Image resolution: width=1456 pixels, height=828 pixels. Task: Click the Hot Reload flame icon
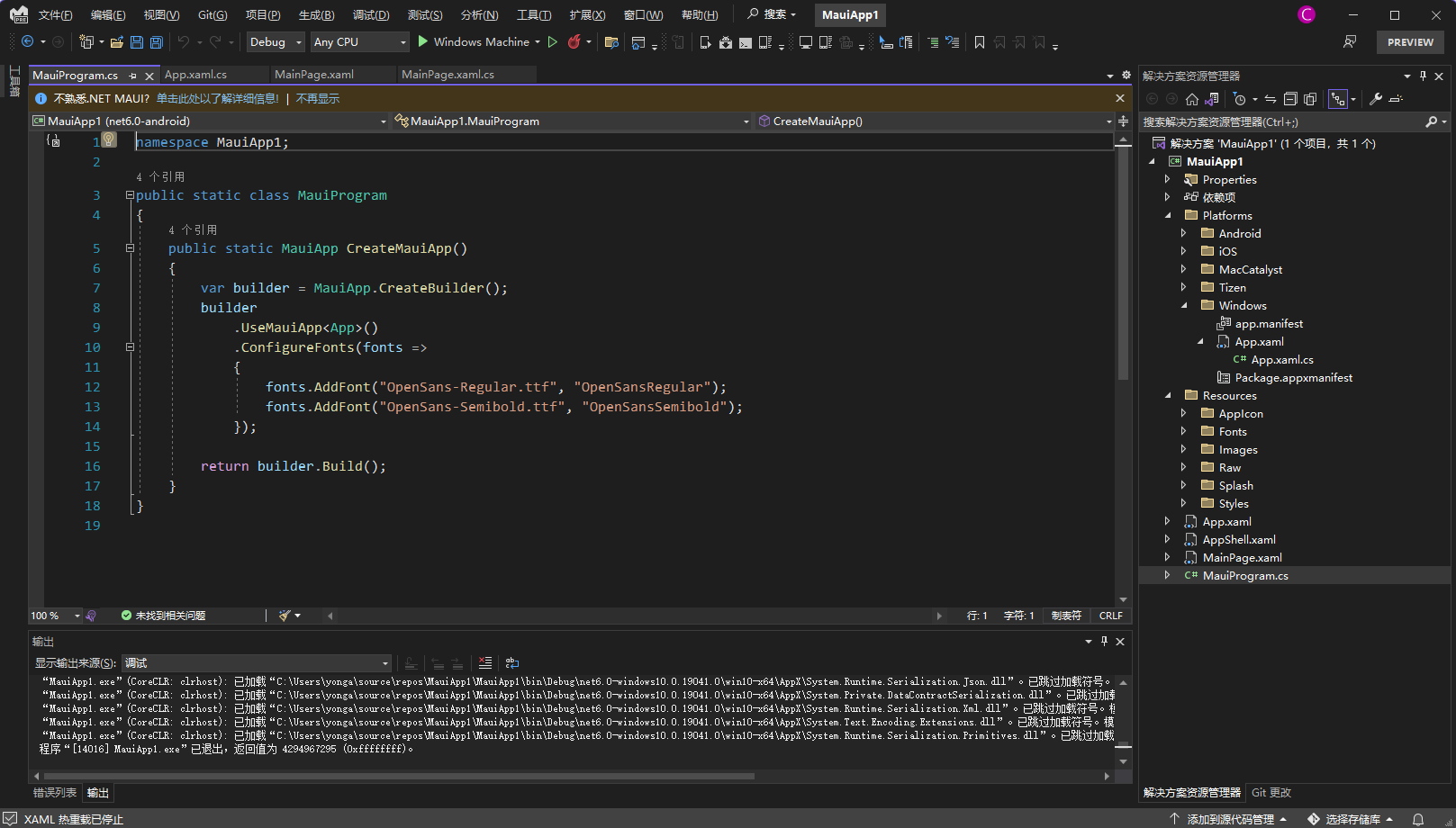coord(574,41)
